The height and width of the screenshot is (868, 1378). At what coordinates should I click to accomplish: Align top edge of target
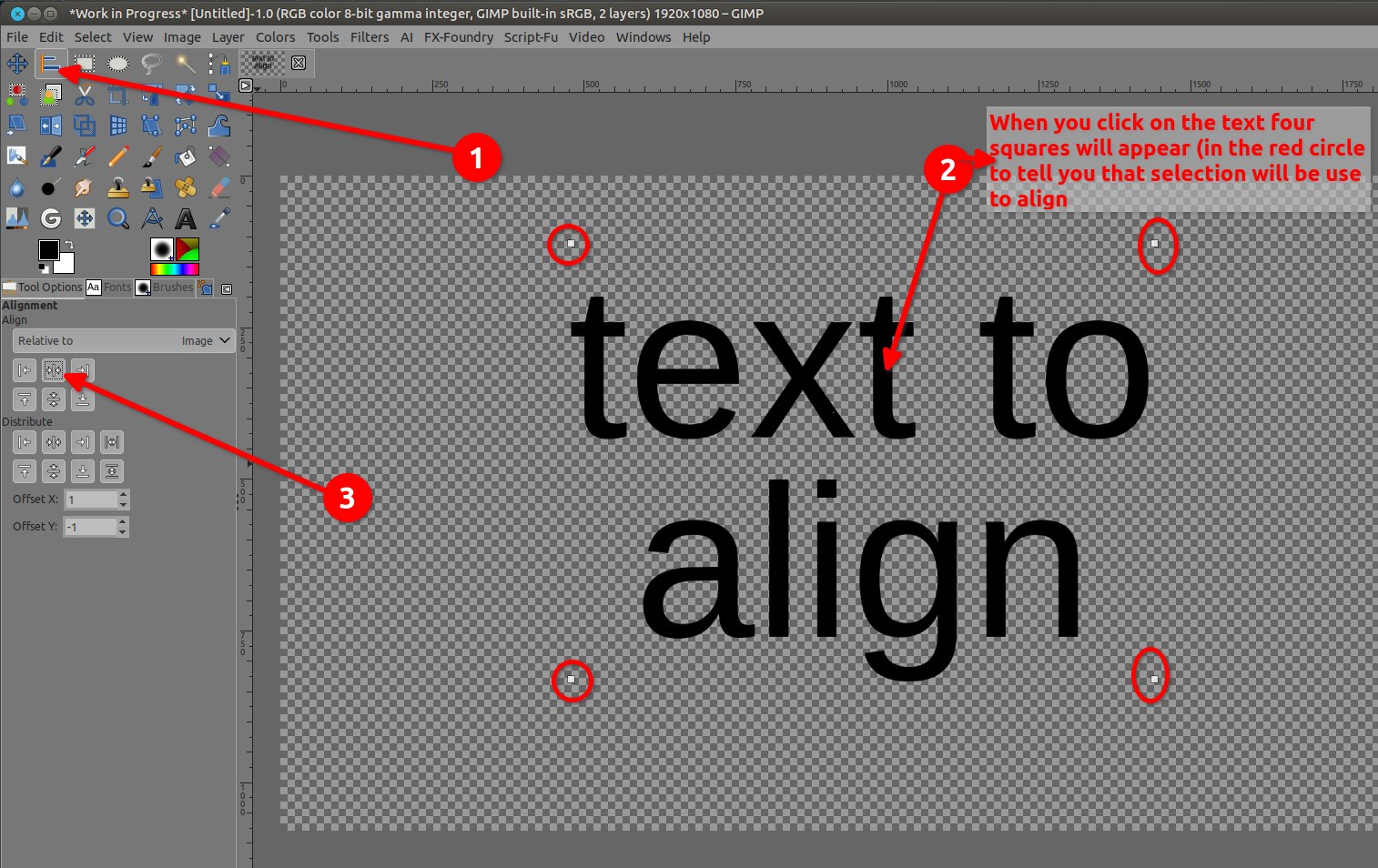[25, 399]
